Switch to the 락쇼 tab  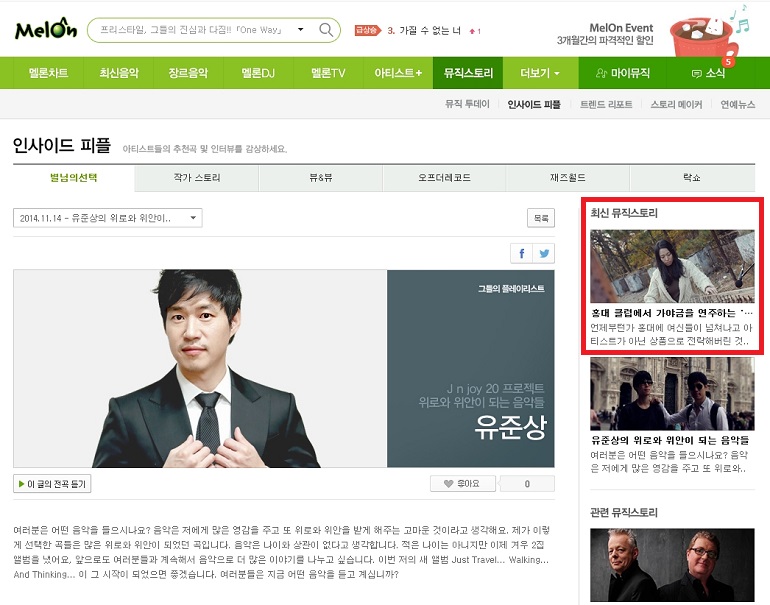pyautogui.click(x=692, y=178)
